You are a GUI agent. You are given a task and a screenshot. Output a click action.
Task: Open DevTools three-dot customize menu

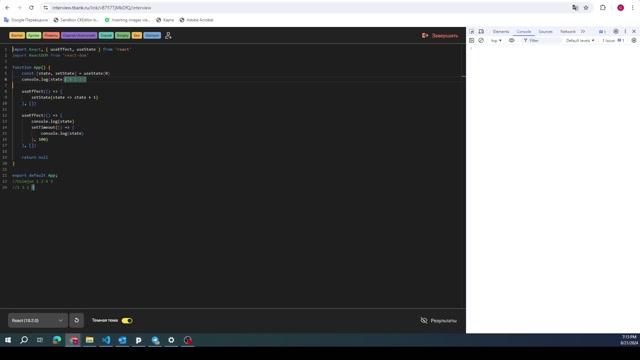(x=625, y=31)
